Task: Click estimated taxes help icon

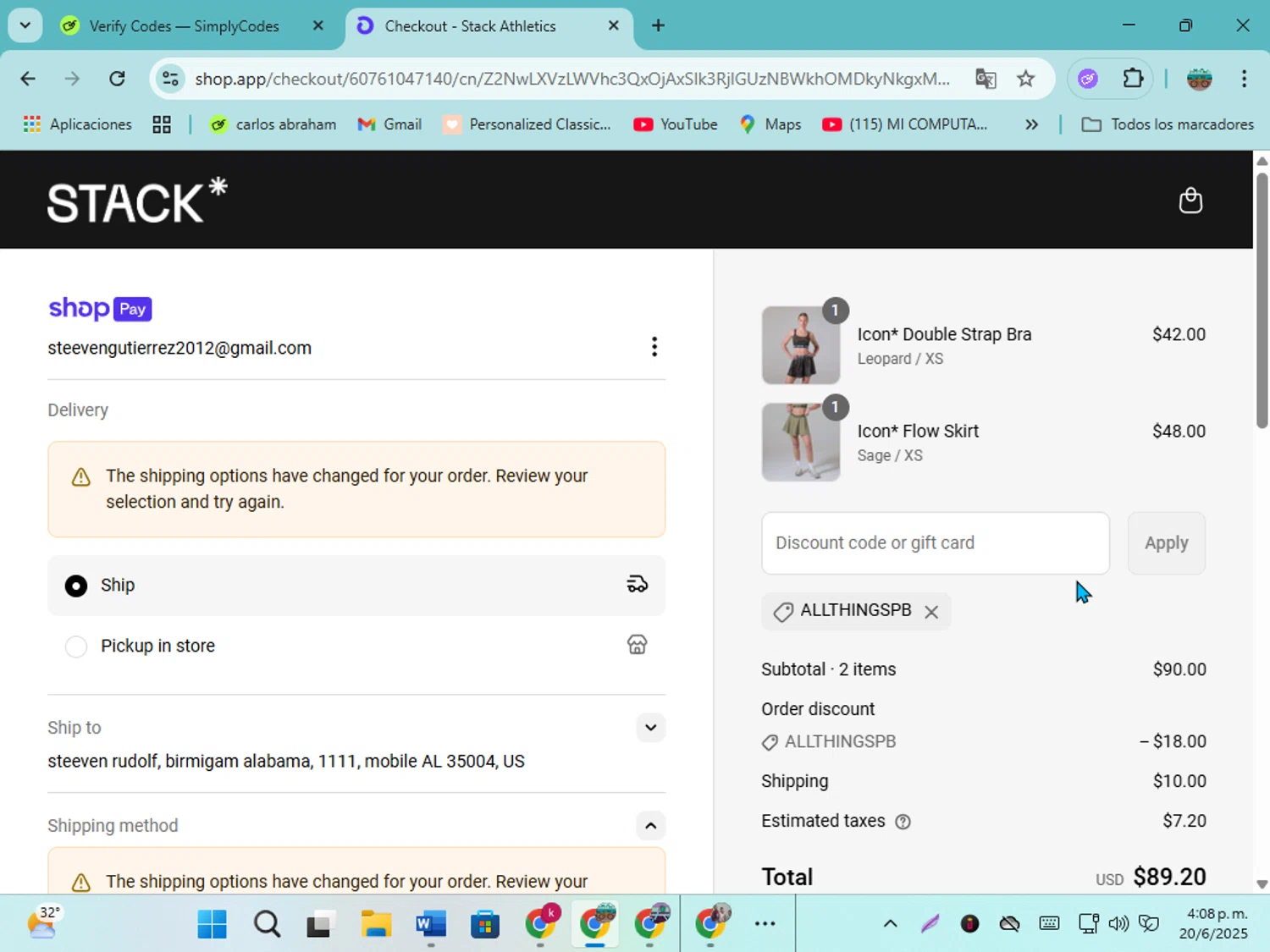Action: pyautogui.click(x=903, y=822)
